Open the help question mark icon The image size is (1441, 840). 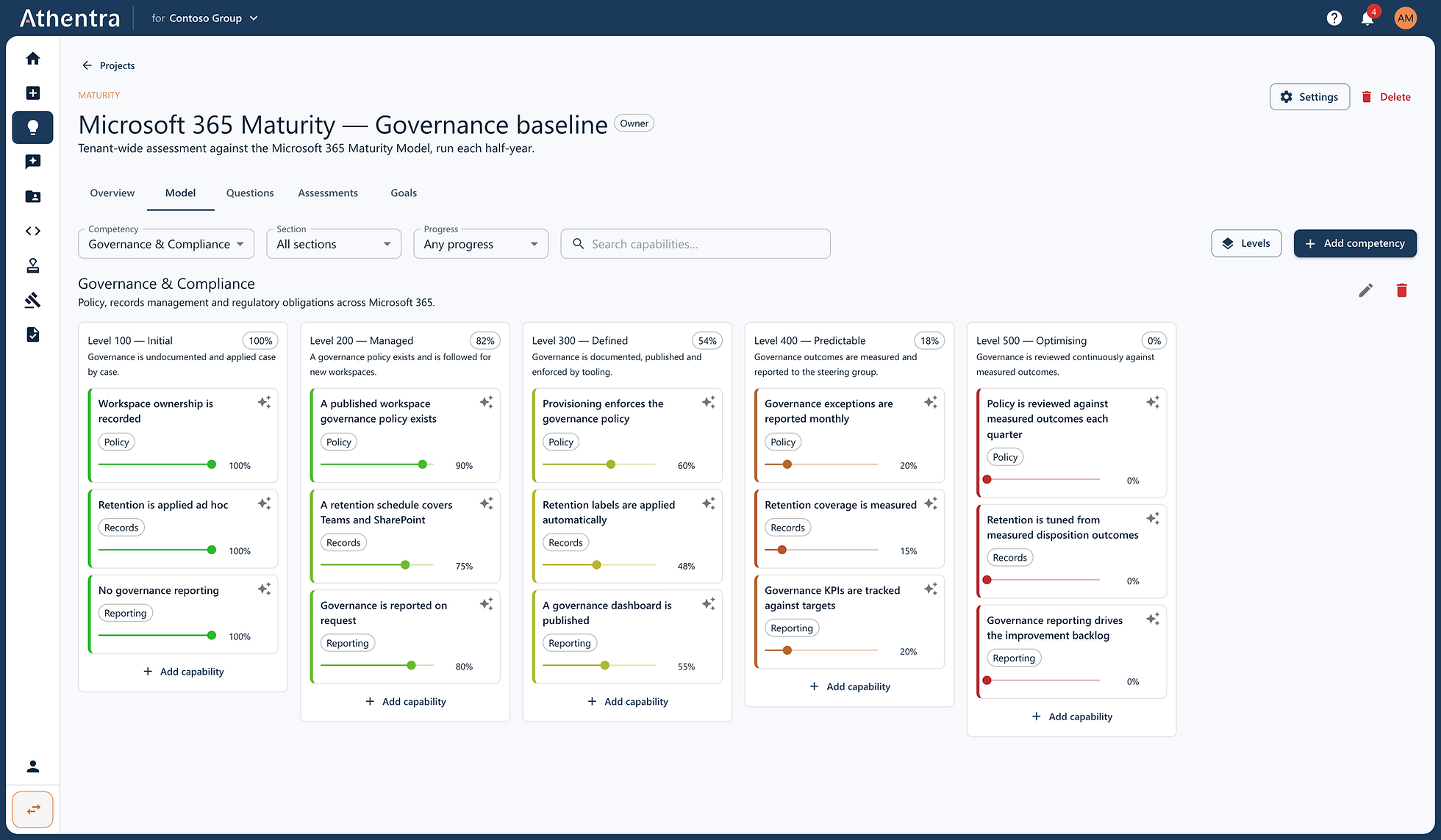click(x=1334, y=18)
